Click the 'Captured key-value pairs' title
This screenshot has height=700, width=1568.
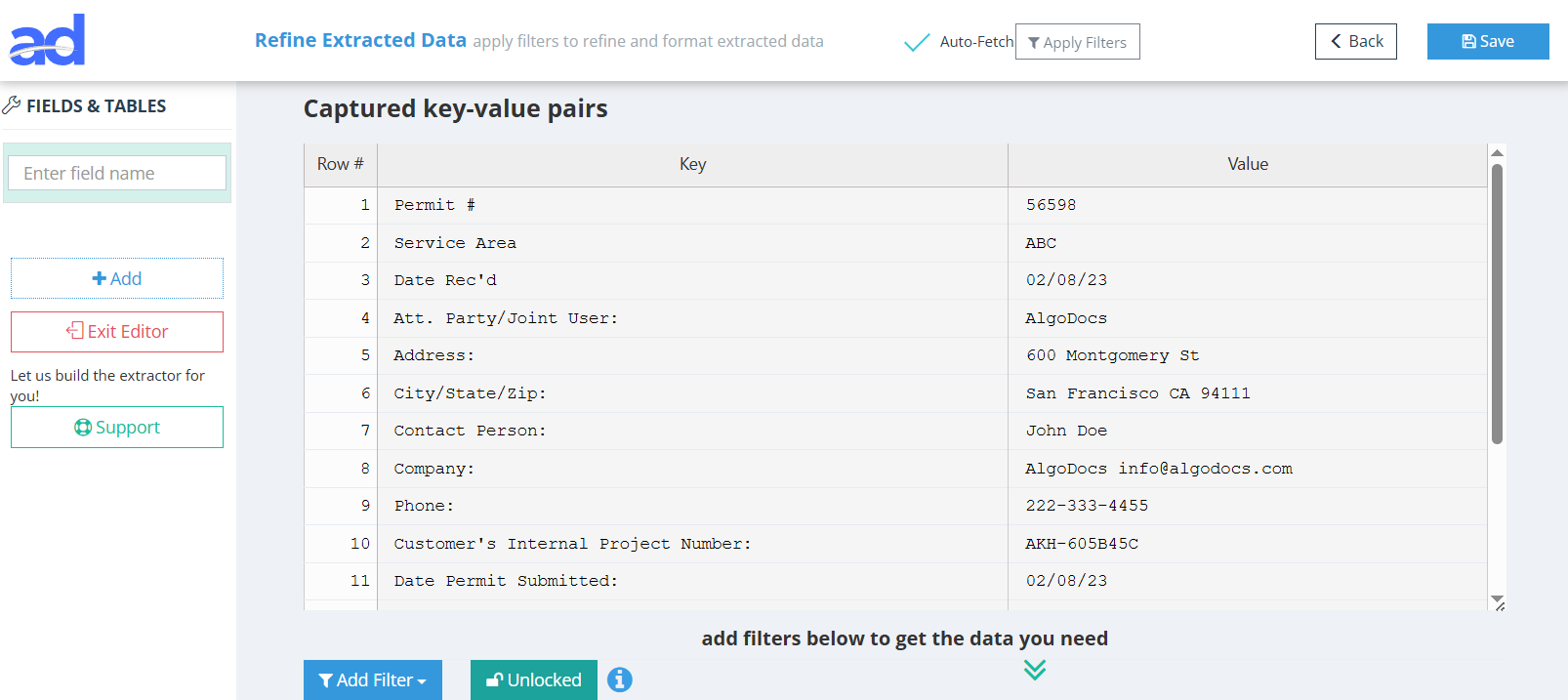click(x=455, y=108)
